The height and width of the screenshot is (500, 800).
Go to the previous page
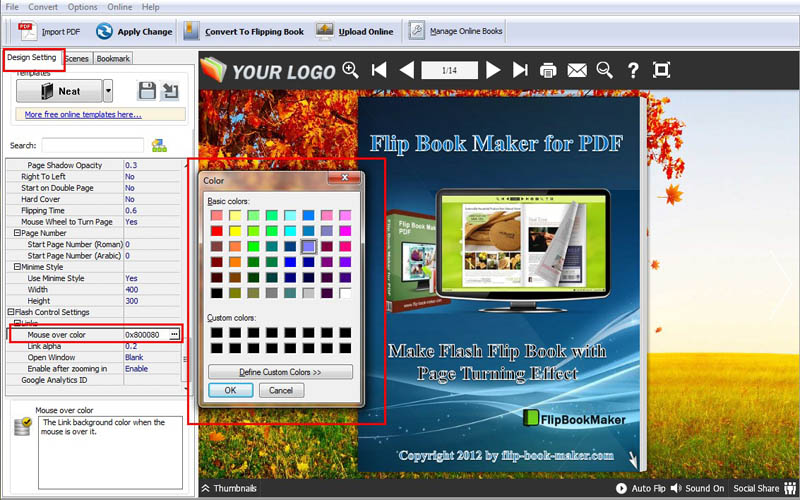point(406,70)
